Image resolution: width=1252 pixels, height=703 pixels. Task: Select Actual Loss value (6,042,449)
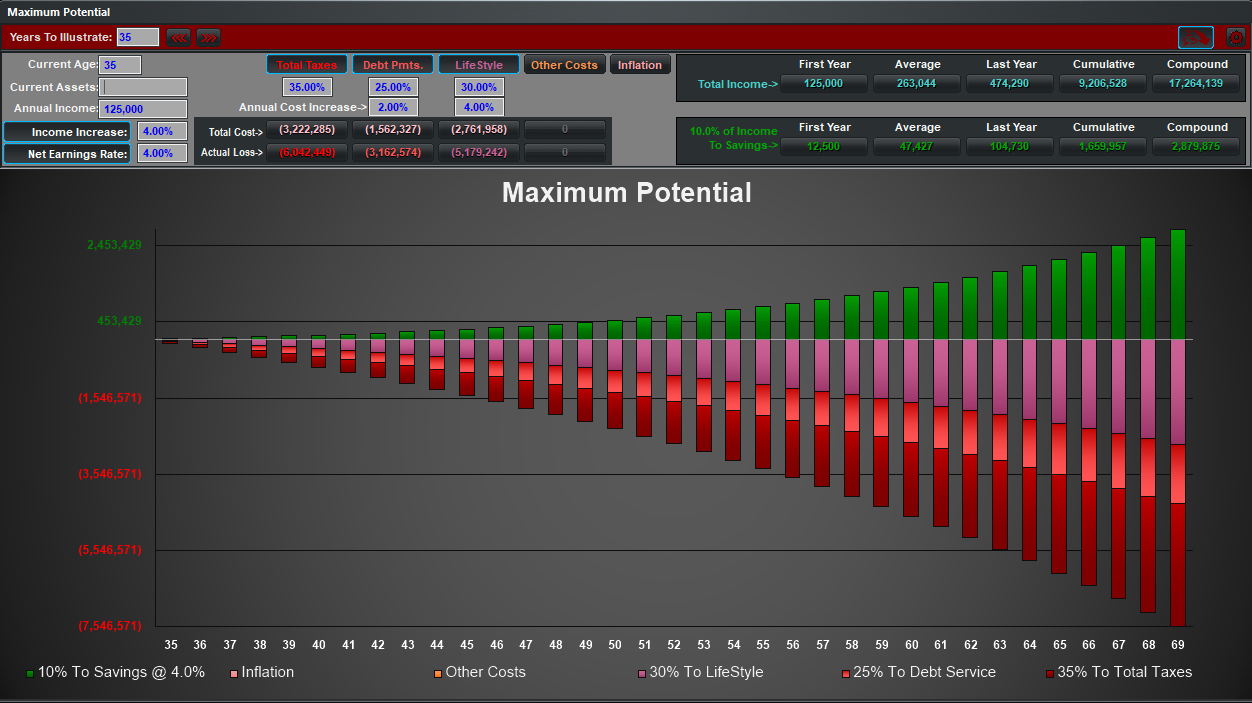[x=307, y=152]
